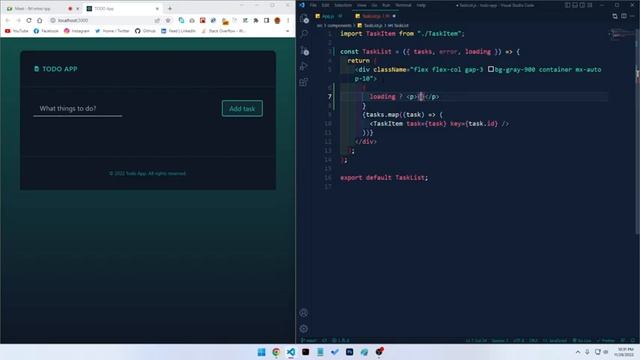The height and width of the screenshot is (360, 640).
Task: Open the Manage gear in VS Code activity bar
Action: [x=304, y=329]
